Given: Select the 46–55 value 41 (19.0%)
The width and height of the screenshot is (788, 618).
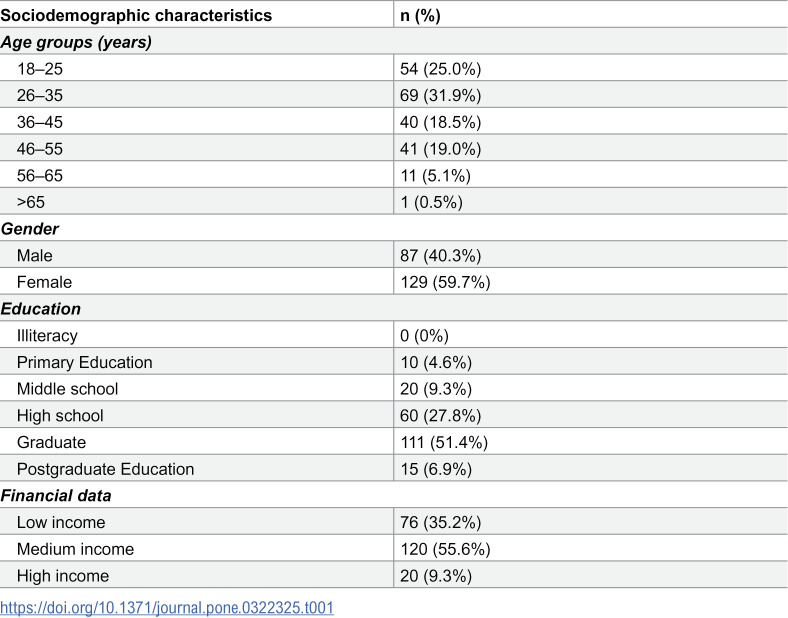Looking at the screenshot, I should point(441,149).
